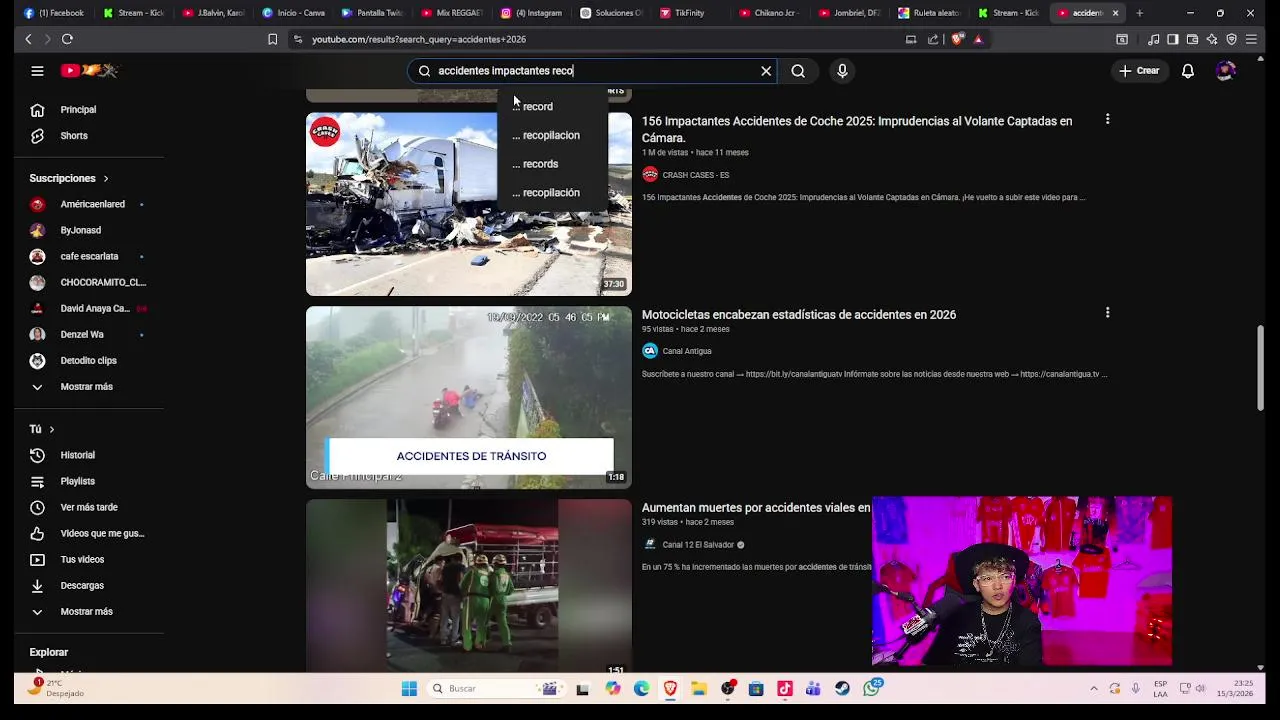
Task: Click the search magnifier button
Action: coord(798,71)
